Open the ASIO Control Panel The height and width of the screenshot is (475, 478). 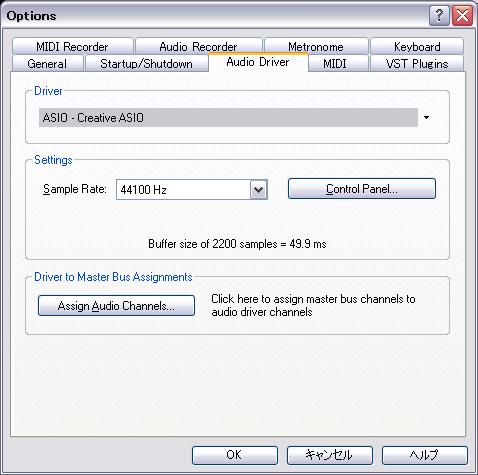click(362, 189)
